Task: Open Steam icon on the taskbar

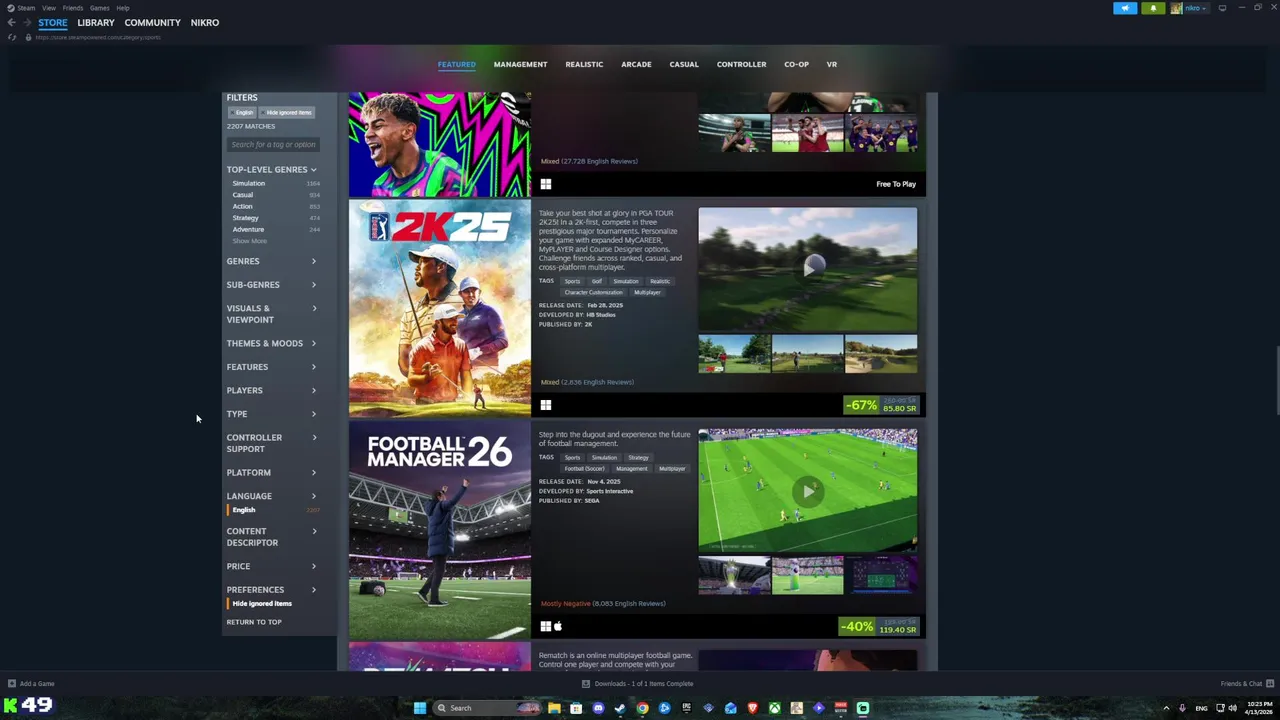Action: (x=620, y=708)
